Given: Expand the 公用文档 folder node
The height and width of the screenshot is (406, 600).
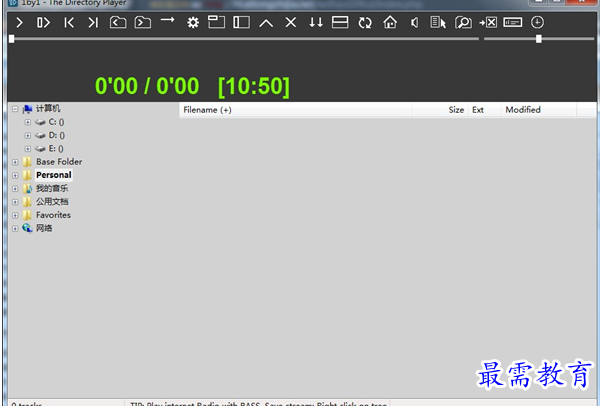Looking at the screenshot, I should point(15,202).
